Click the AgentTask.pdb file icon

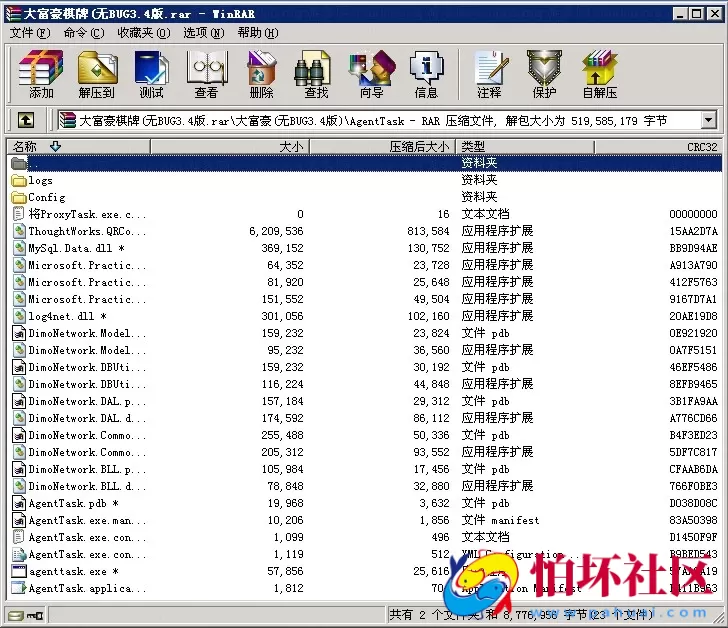coord(19,503)
